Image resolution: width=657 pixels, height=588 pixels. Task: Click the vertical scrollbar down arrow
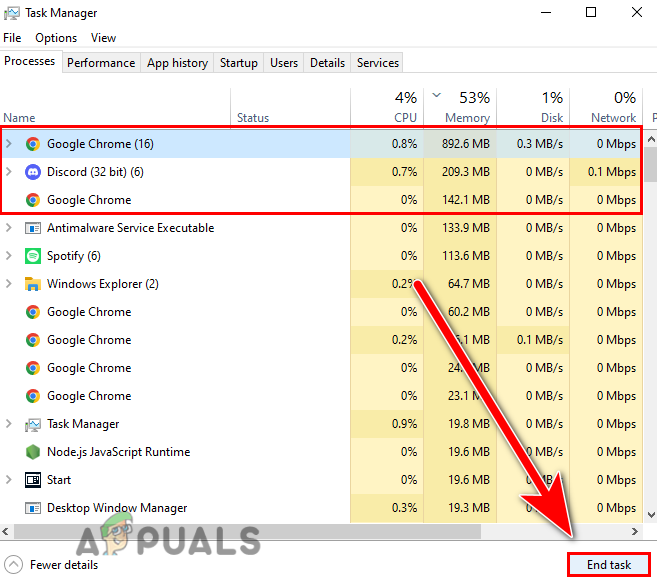point(651,514)
